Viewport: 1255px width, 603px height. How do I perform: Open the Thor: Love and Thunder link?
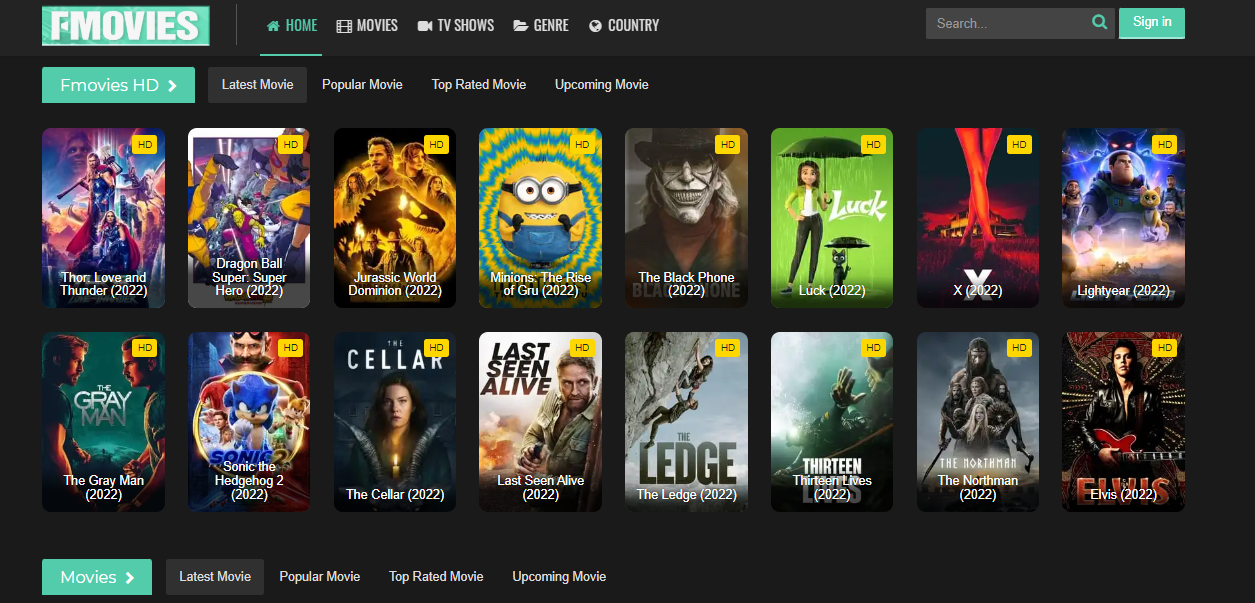(x=103, y=284)
